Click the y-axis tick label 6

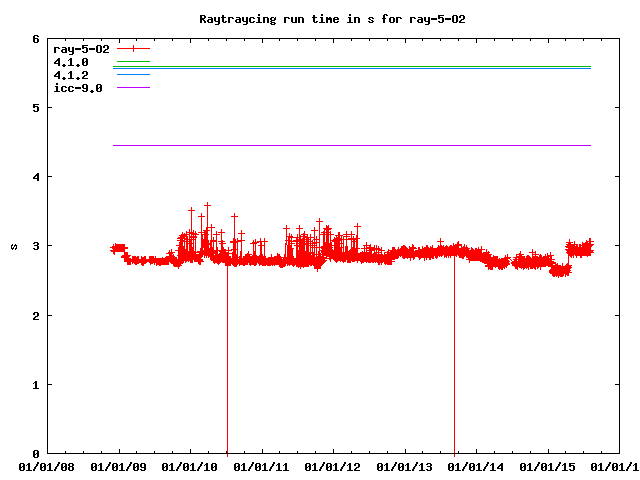pos(36,39)
